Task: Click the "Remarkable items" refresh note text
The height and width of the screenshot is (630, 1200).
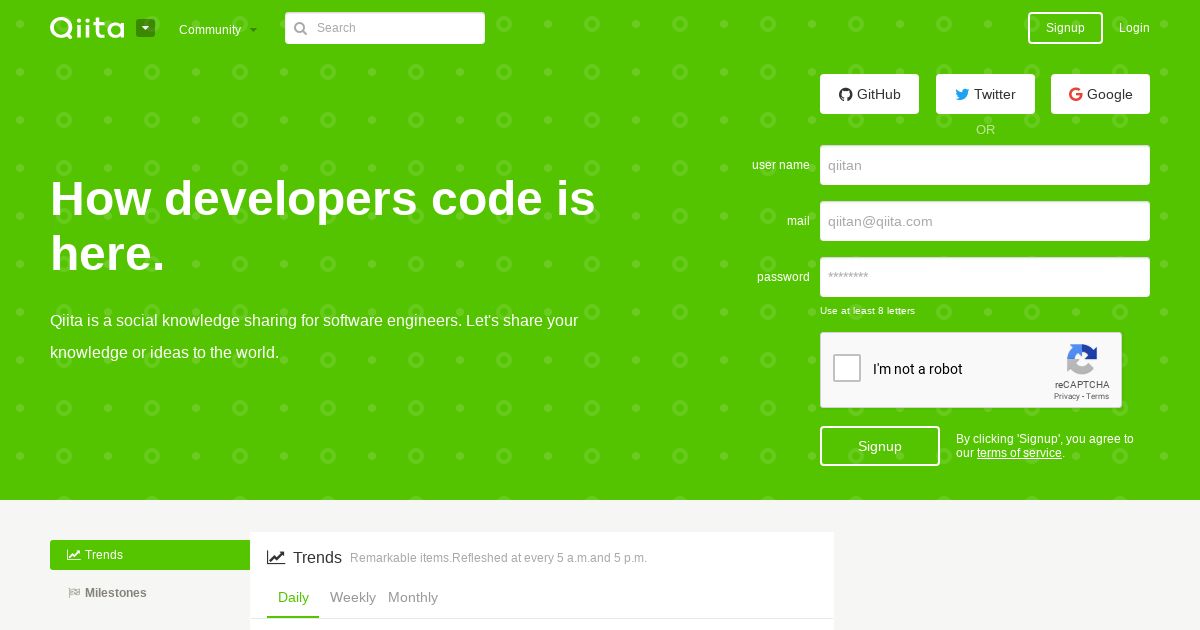Action: pyautogui.click(x=499, y=558)
